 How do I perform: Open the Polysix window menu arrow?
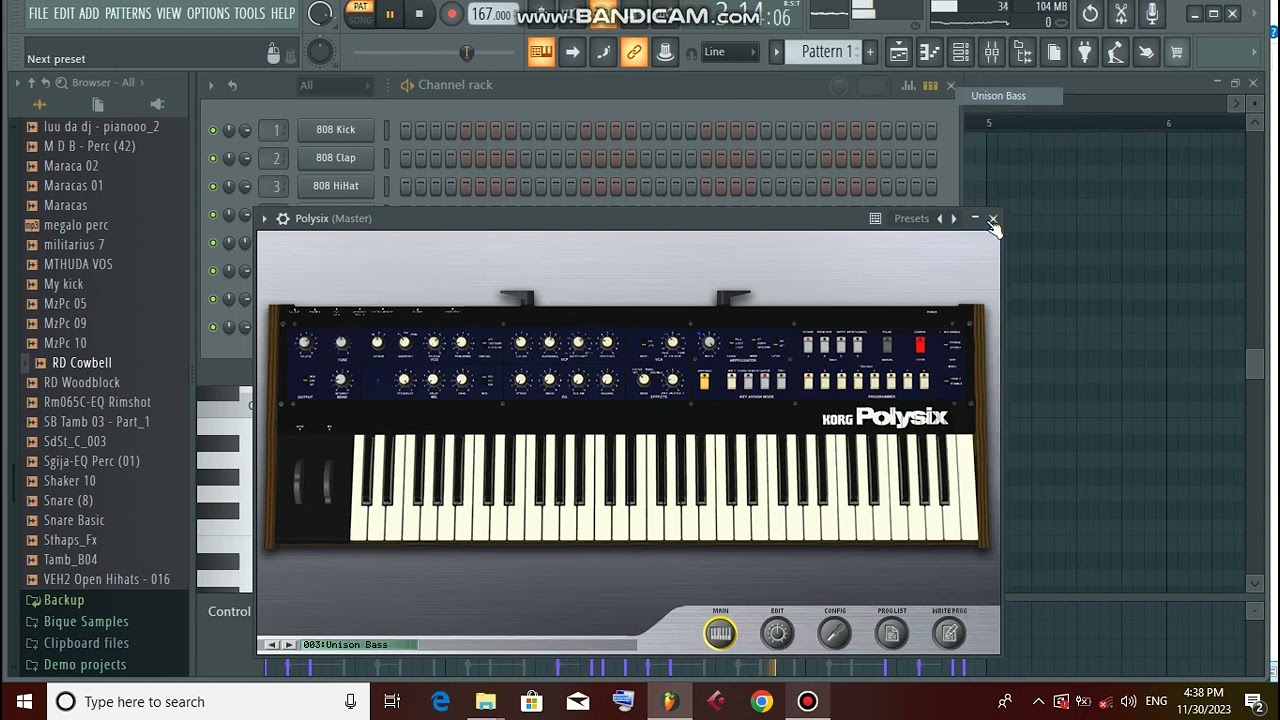coord(264,219)
